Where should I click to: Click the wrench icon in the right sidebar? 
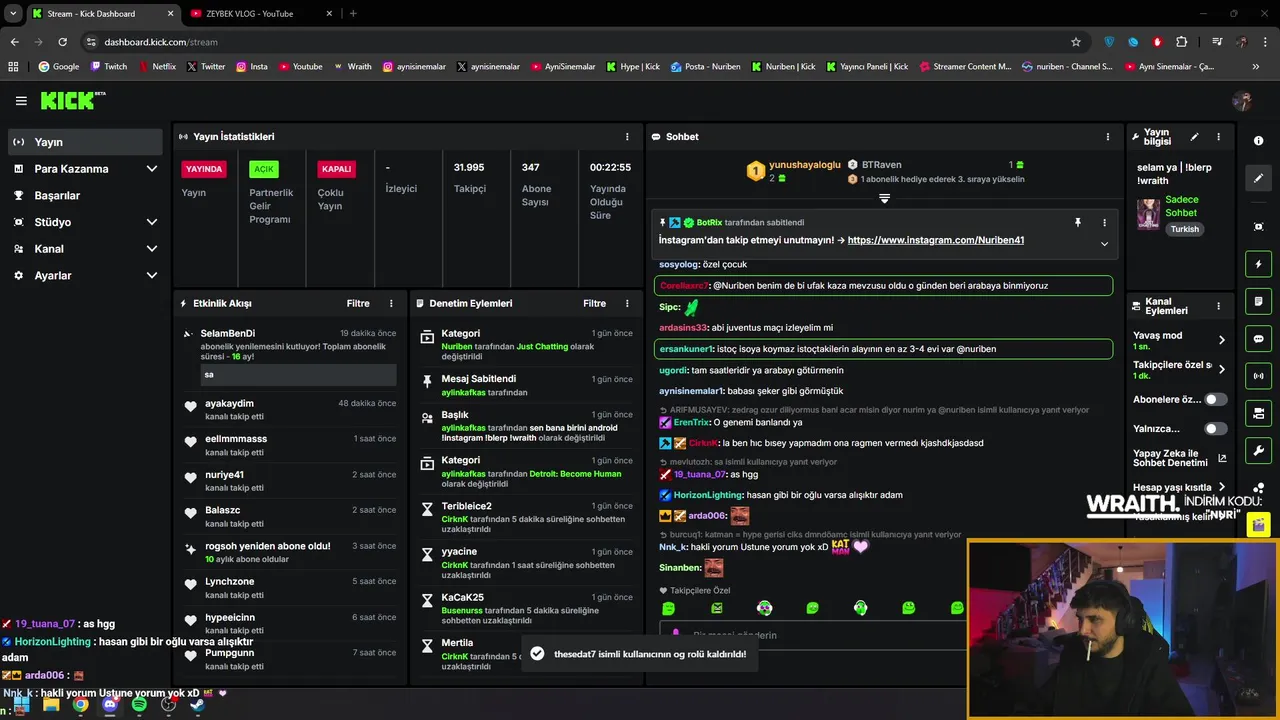click(1259, 451)
